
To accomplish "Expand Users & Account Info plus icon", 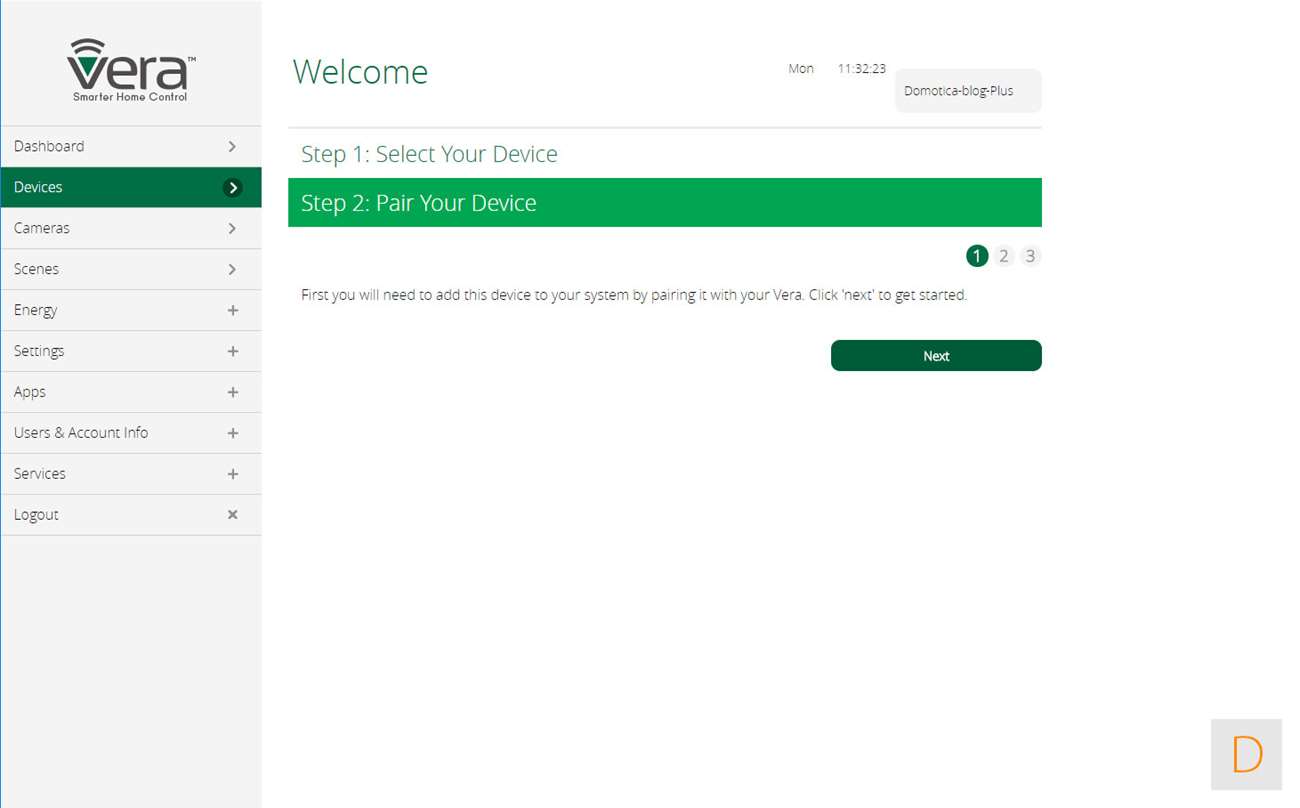I will point(232,433).
